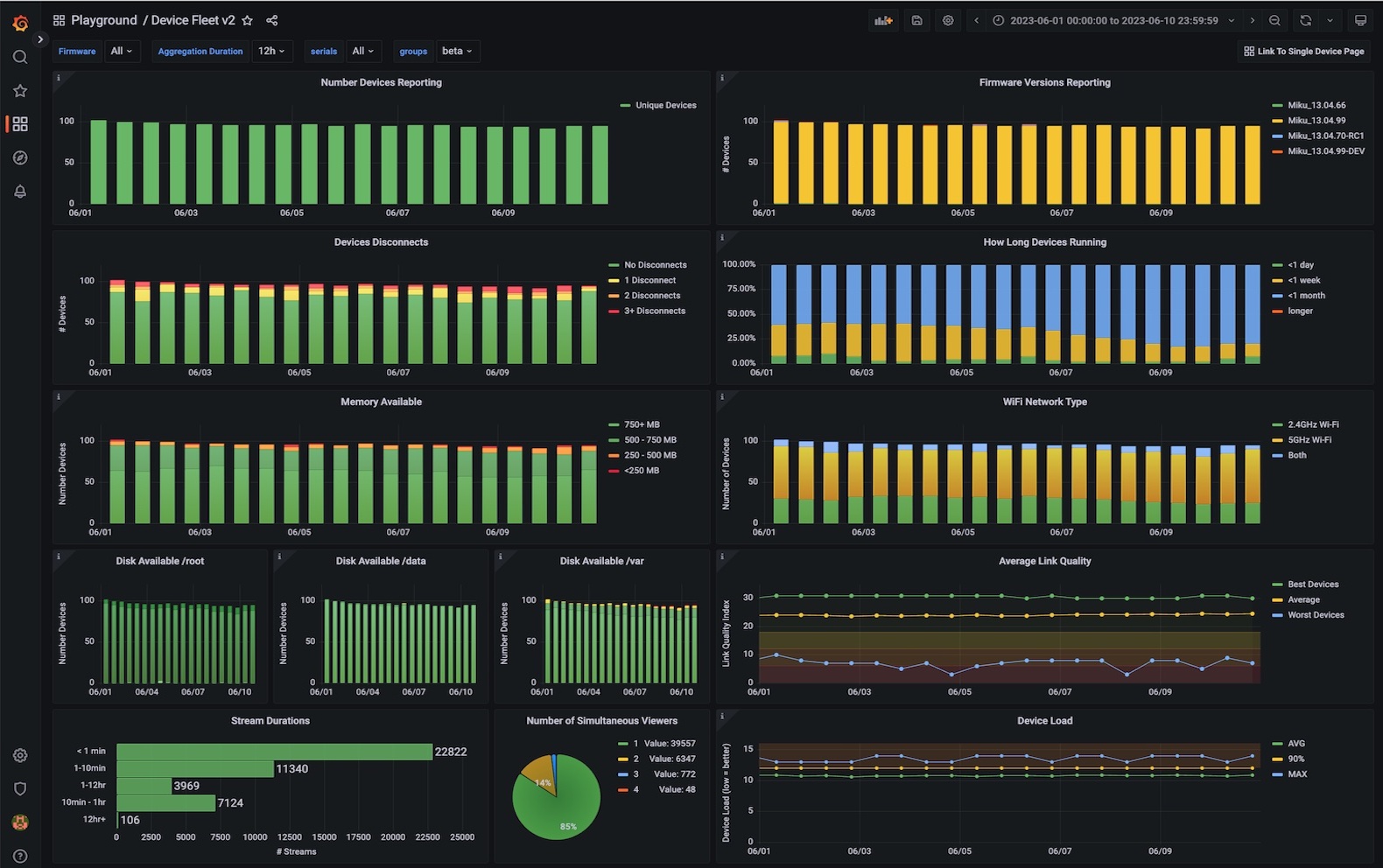The height and width of the screenshot is (868, 1383).
Task: Open Devices Disconnects panel title menu
Action: (x=382, y=241)
